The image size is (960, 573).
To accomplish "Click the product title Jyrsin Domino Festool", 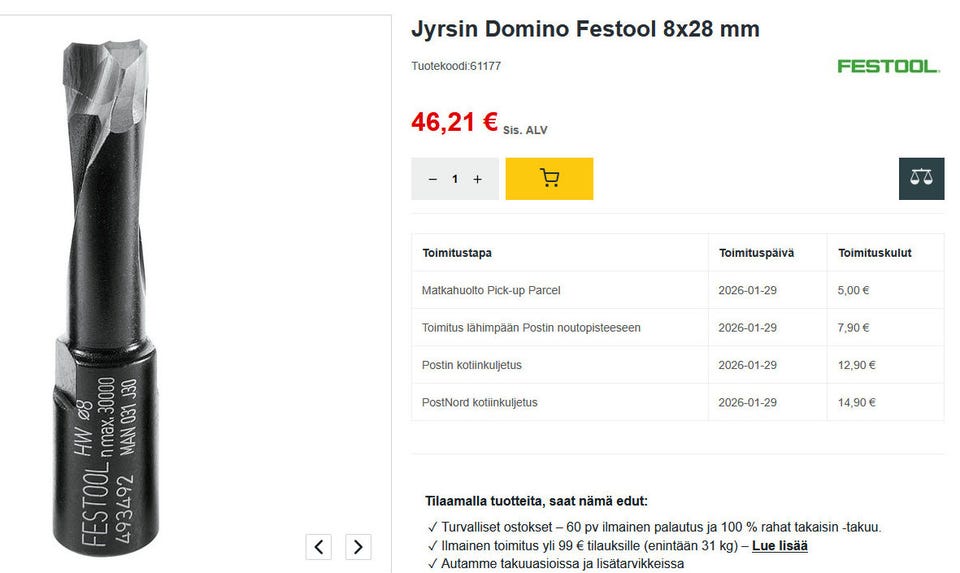I will pyautogui.click(x=585, y=29).
